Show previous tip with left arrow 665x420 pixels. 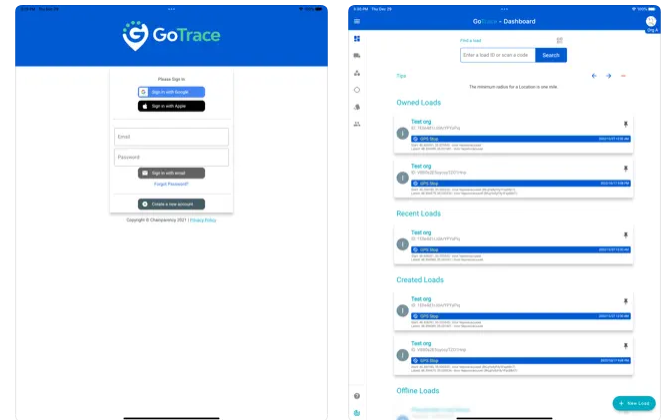594,76
